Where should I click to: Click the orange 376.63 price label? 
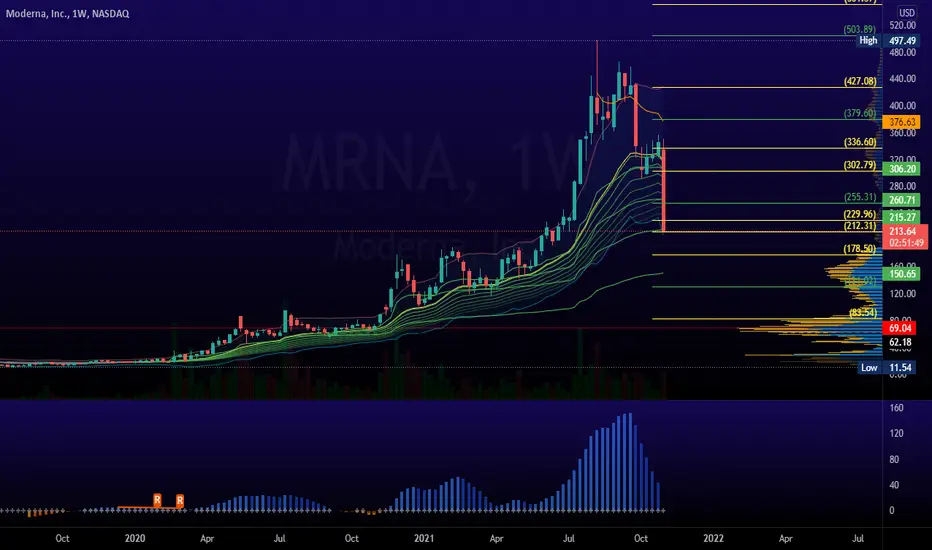pyautogui.click(x=902, y=122)
